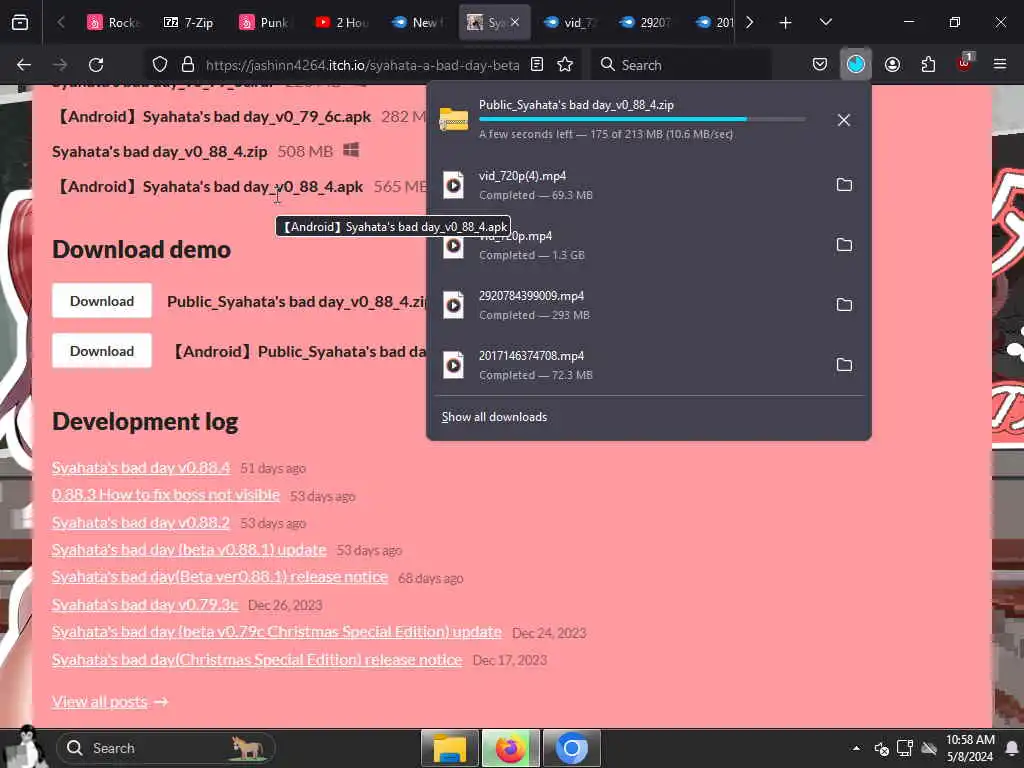
Task: Open the extensions puzzle icon
Action: (928, 65)
